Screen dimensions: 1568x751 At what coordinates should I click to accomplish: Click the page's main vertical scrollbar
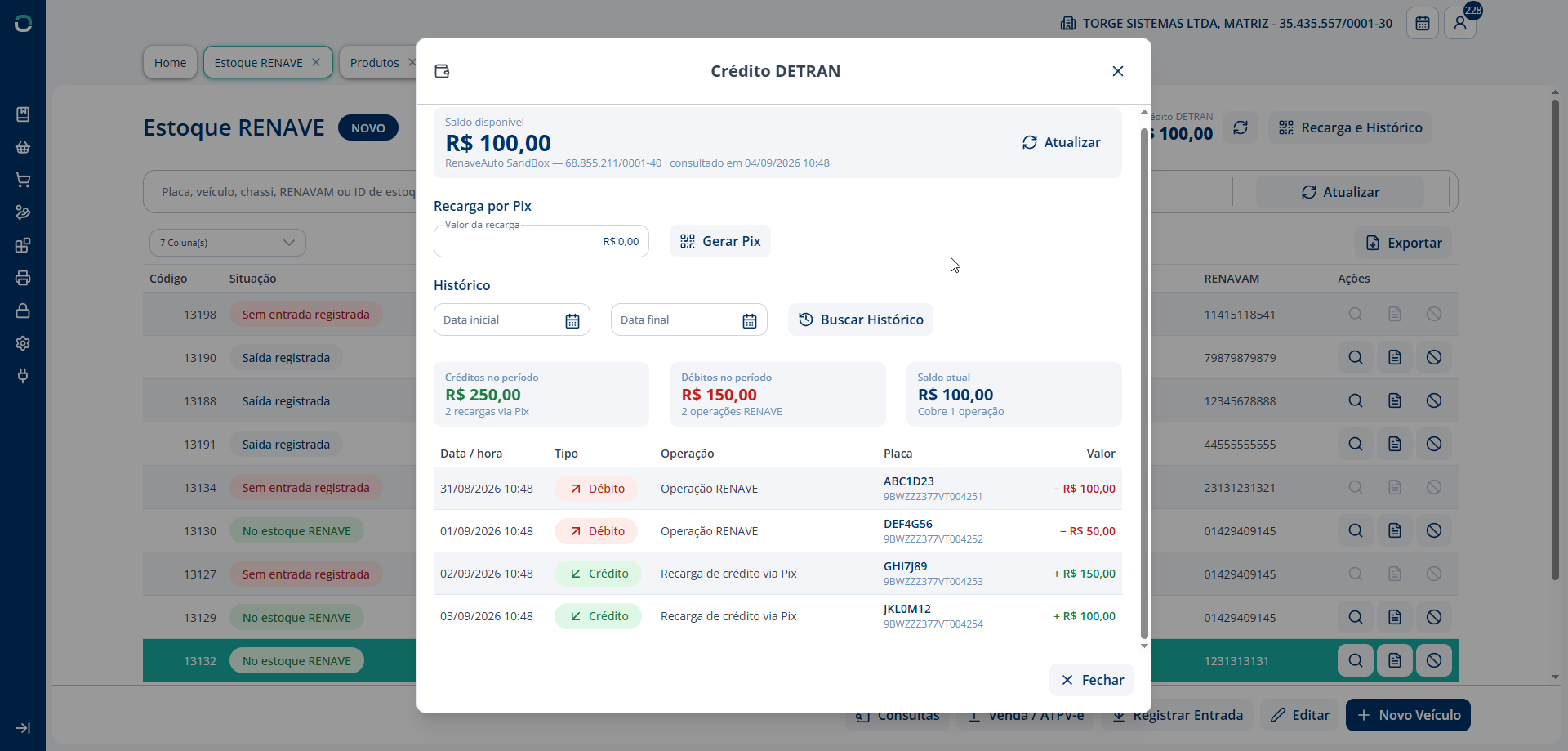point(1555,339)
